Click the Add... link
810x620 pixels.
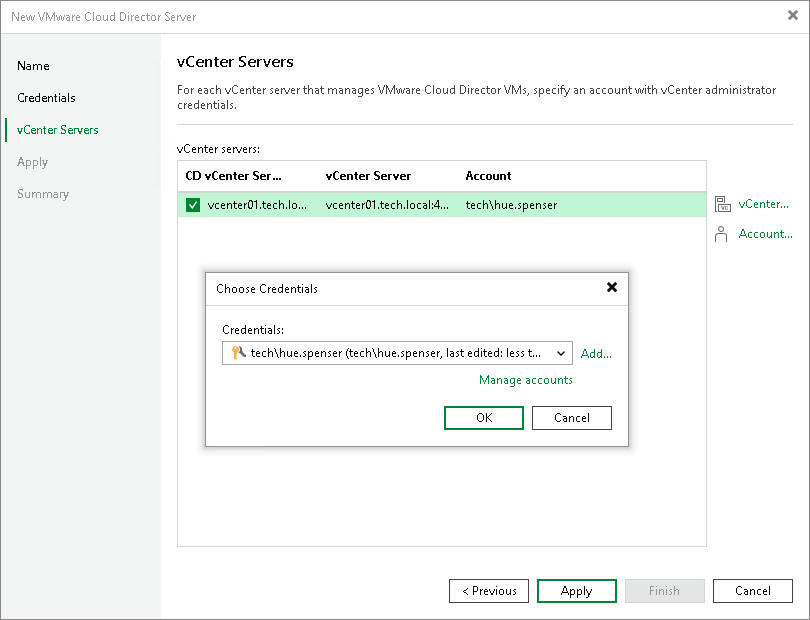coord(596,354)
